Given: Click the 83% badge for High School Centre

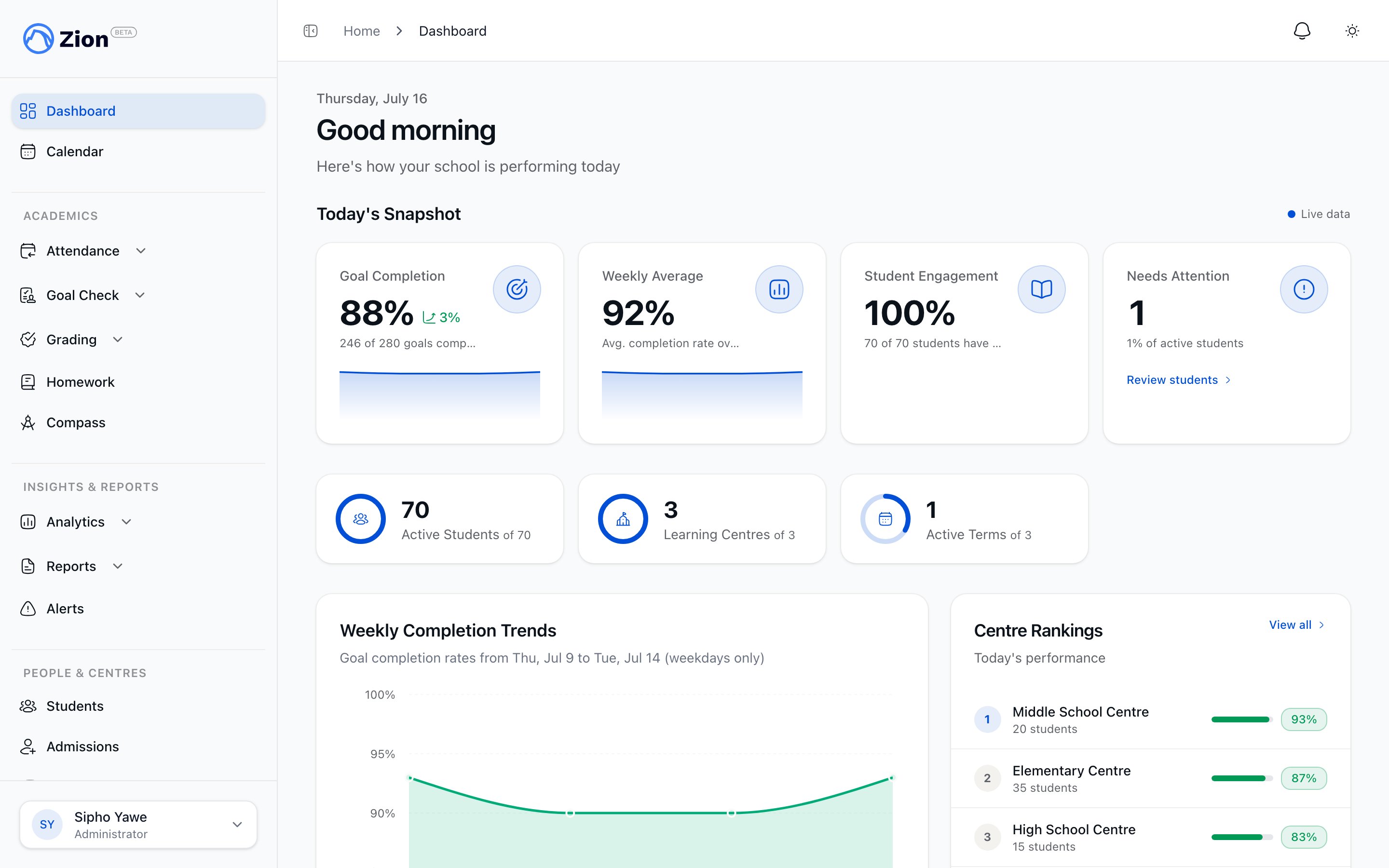Looking at the screenshot, I should [x=1304, y=837].
